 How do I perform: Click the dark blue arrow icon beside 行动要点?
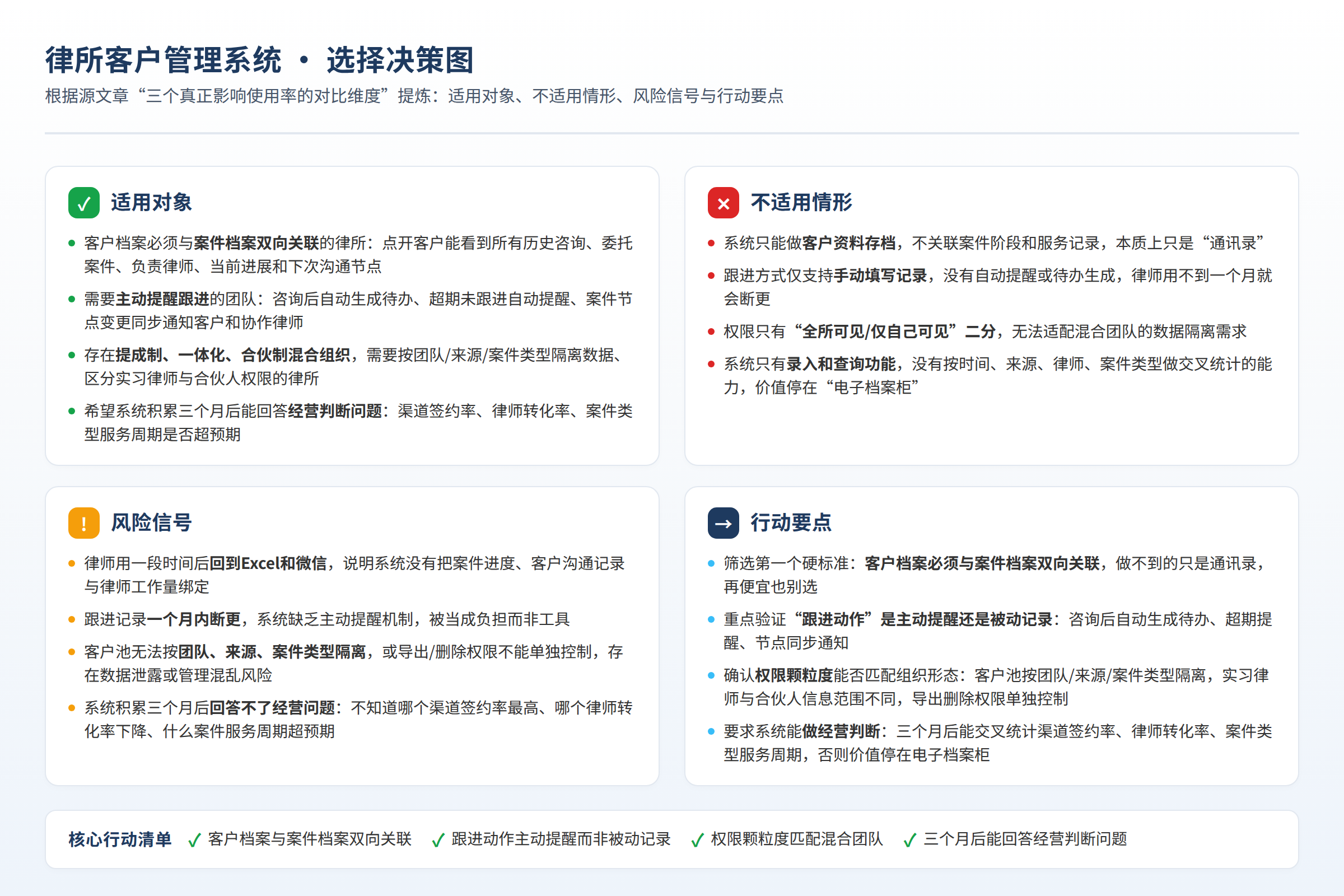click(724, 523)
